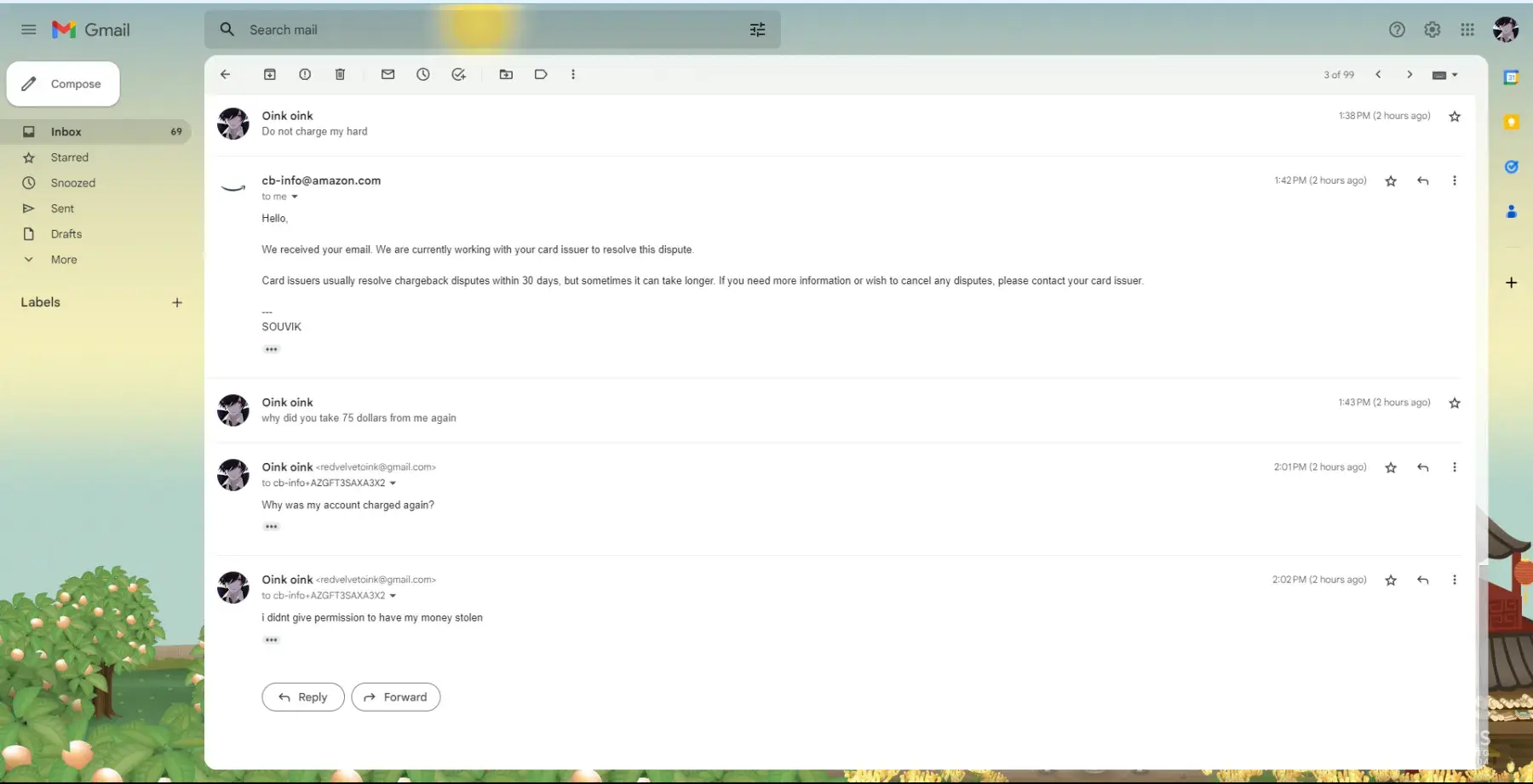Open the Sent folder

click(62, 209)
